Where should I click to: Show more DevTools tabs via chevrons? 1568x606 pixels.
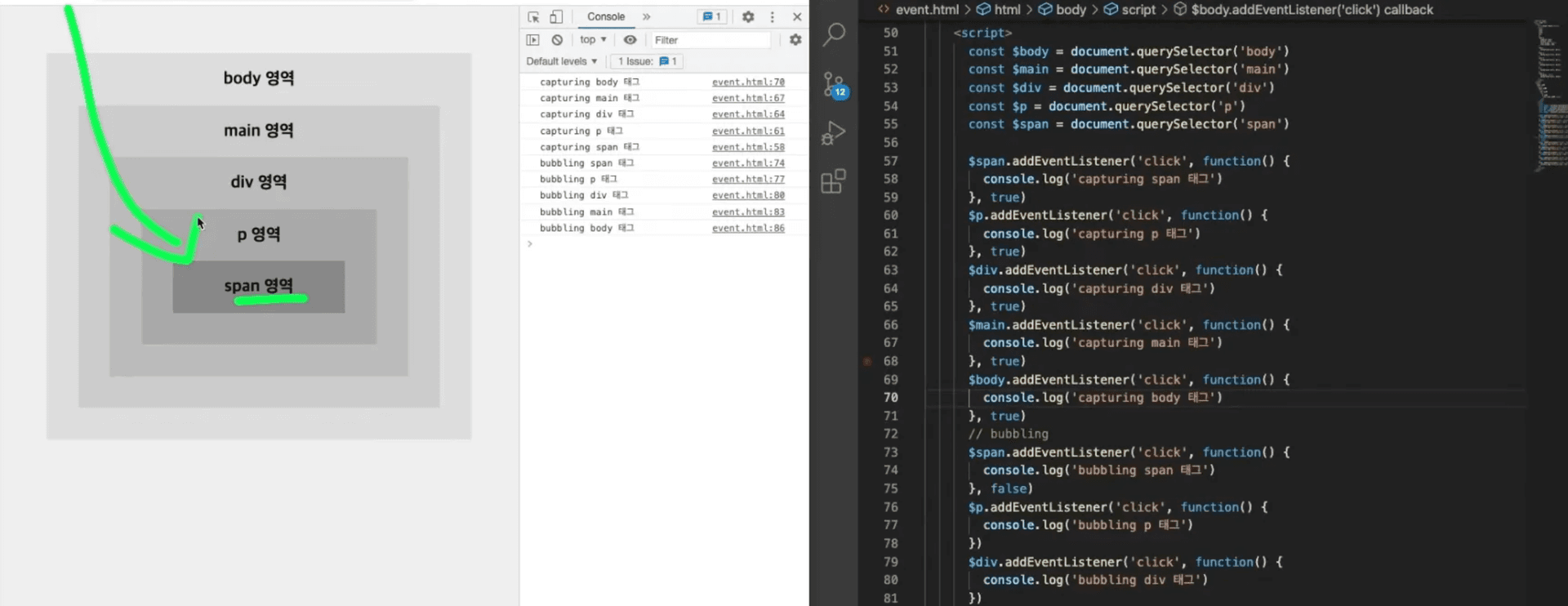click(x=646, y=17)
